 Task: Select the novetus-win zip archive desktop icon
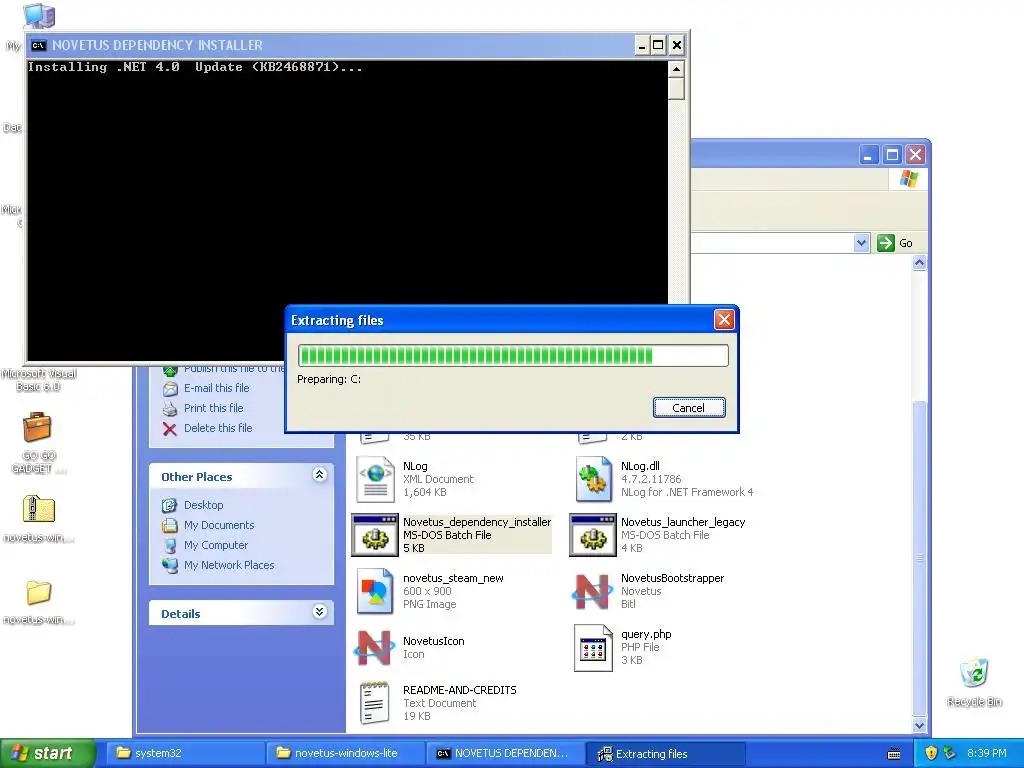pos(39,509)
